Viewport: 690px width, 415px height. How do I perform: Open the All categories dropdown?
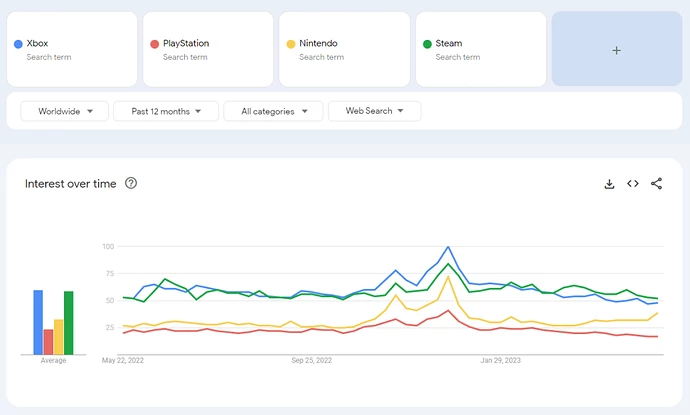pyautogui.click(x=273, y=111)
